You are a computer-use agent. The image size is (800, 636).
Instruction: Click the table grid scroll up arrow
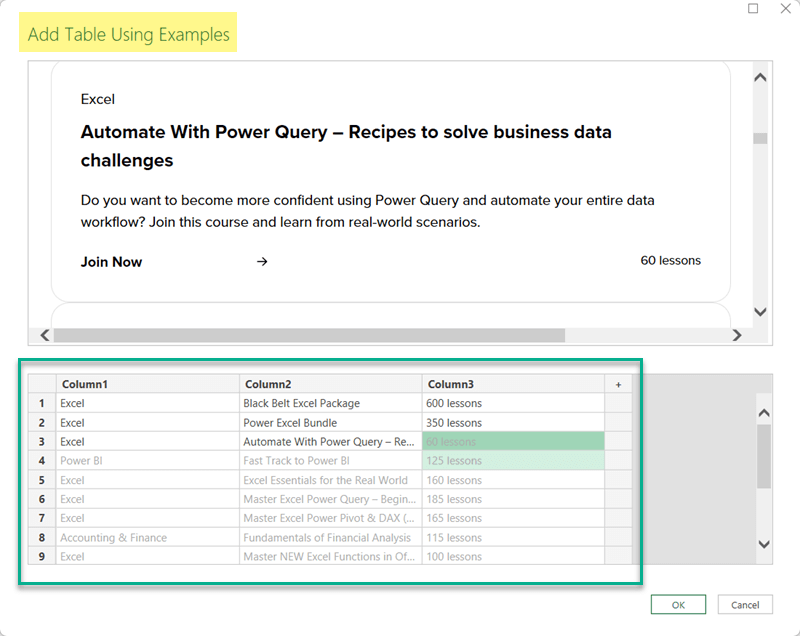click(x=764, y=413)
